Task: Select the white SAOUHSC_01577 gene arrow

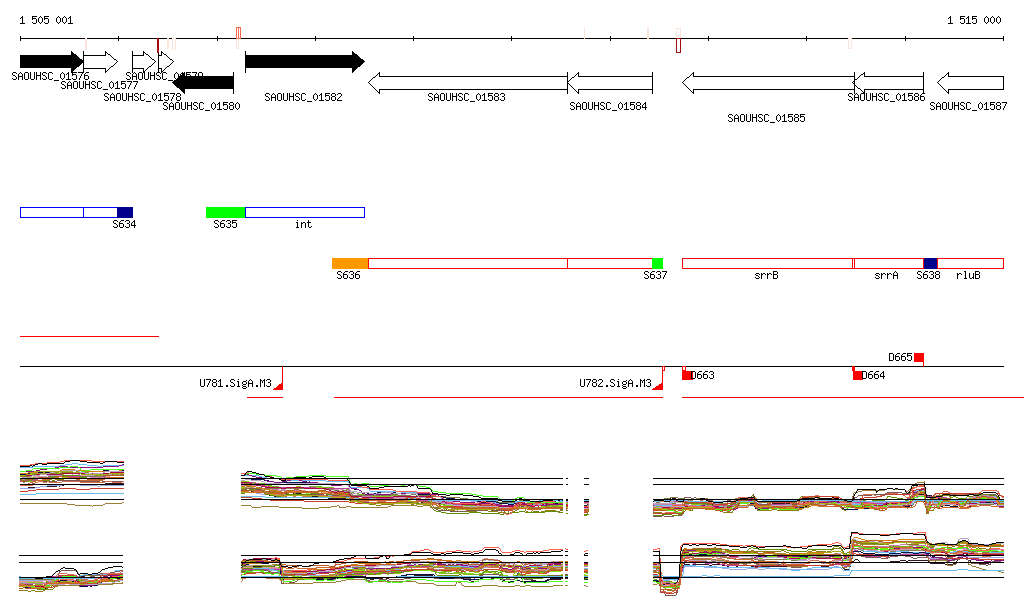Action: pos(101,62)
